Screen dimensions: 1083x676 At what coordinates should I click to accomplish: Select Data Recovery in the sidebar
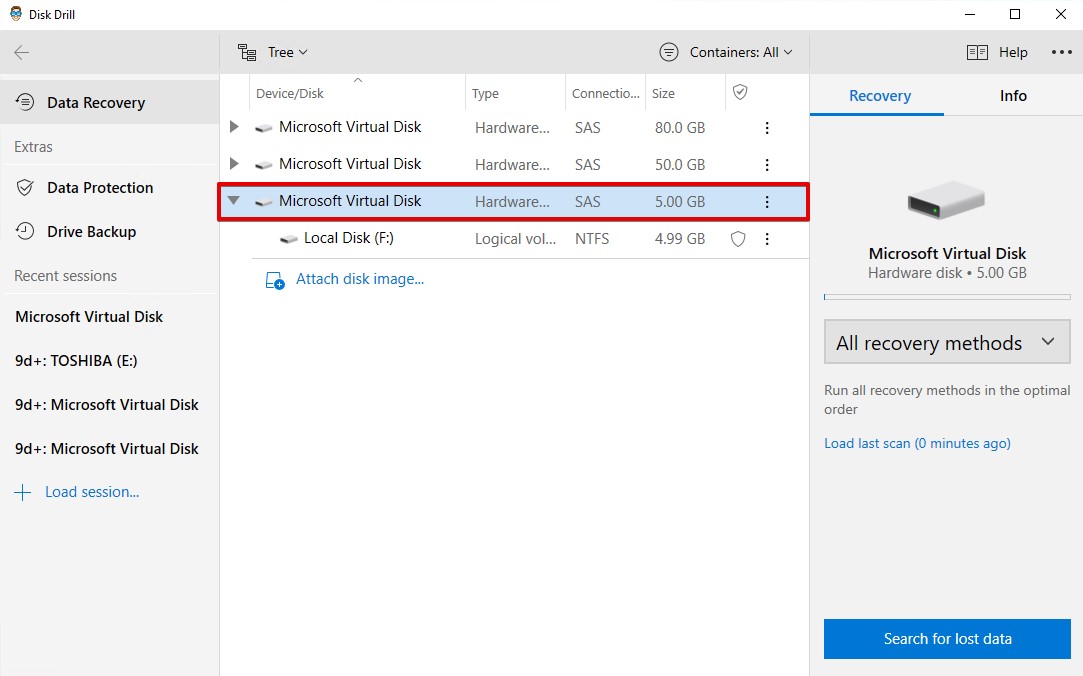click(x=110, y=102)
